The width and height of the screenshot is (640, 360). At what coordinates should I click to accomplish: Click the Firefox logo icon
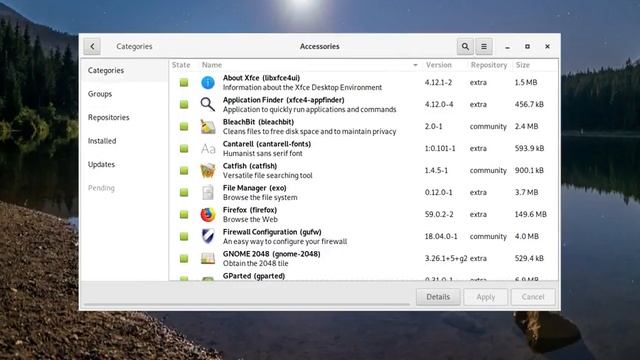point(208,215)
